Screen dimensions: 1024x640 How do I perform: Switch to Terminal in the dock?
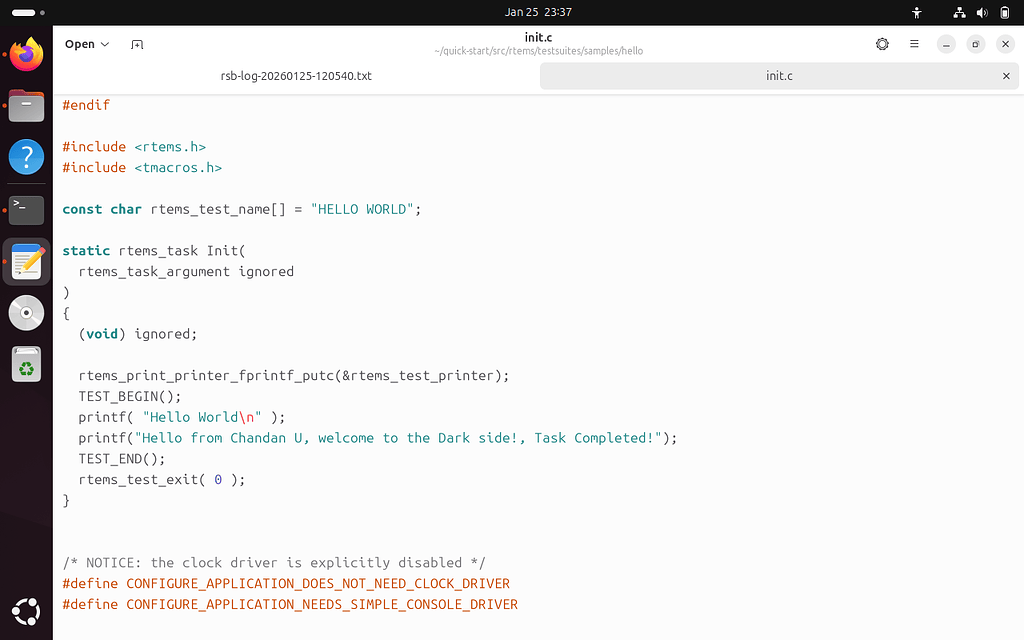point(26,210)
